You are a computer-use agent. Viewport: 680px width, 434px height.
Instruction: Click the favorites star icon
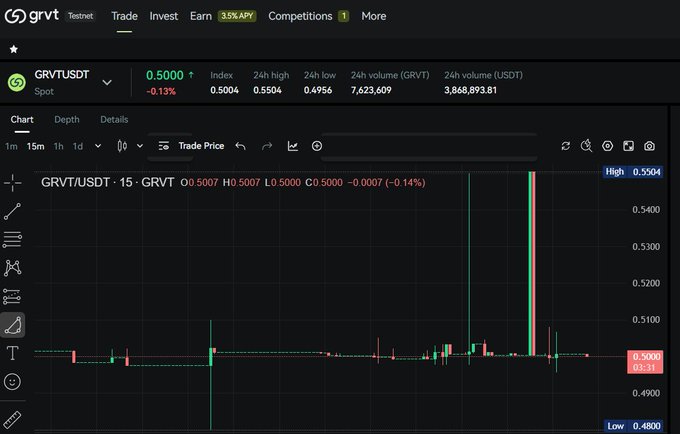point(14,49)
